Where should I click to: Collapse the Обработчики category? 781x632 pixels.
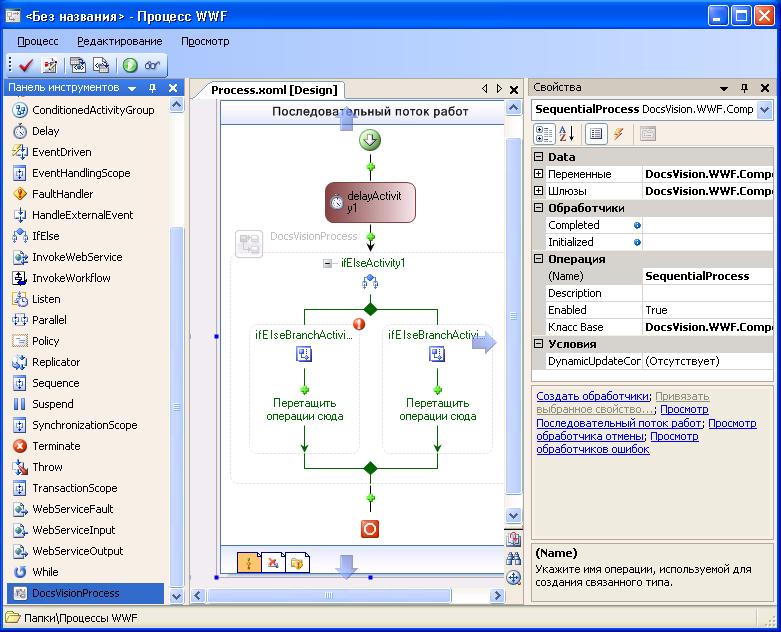(x=538, y=208)
